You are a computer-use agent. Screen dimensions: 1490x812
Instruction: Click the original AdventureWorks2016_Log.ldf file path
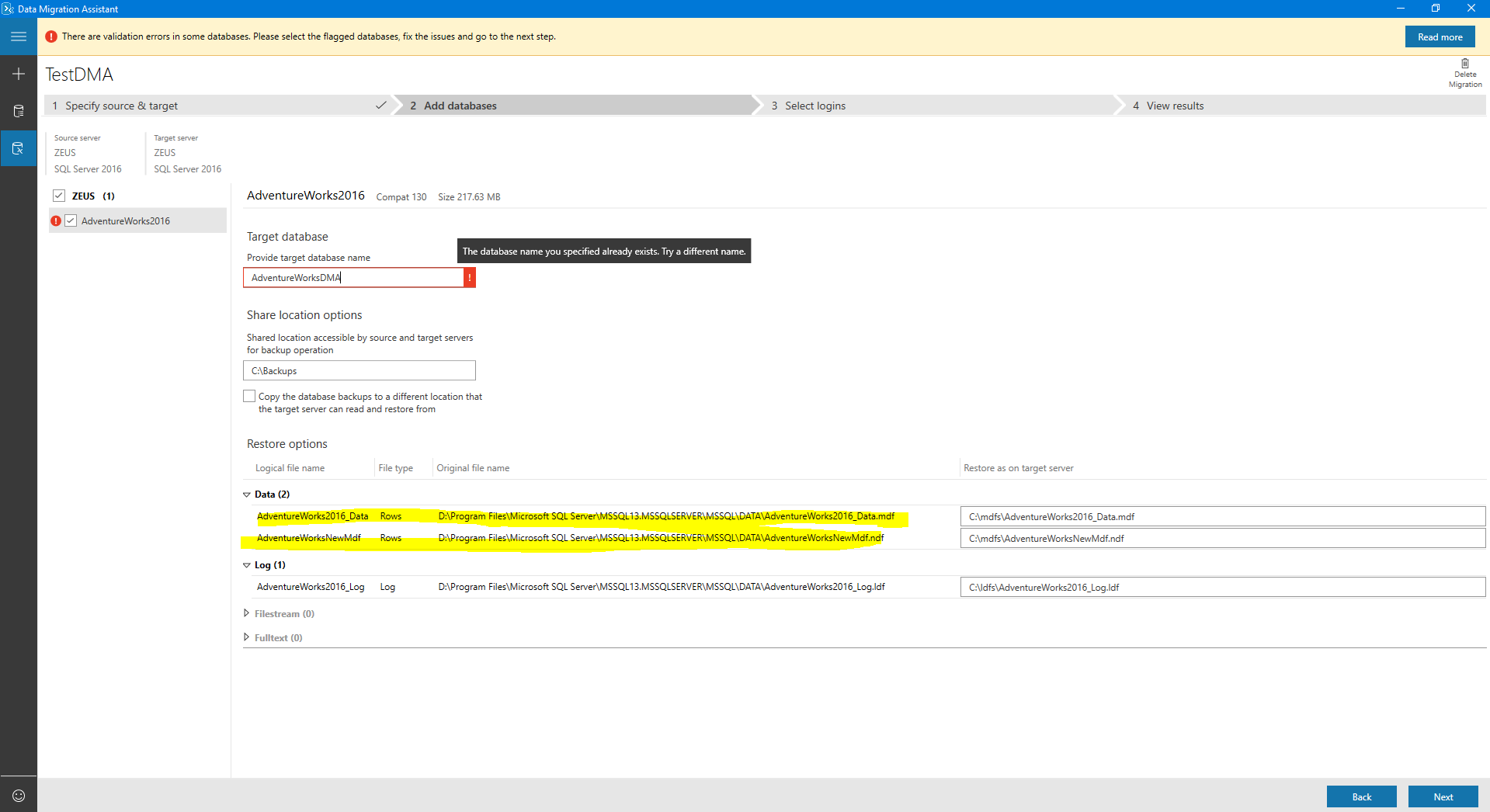(662, 587)
